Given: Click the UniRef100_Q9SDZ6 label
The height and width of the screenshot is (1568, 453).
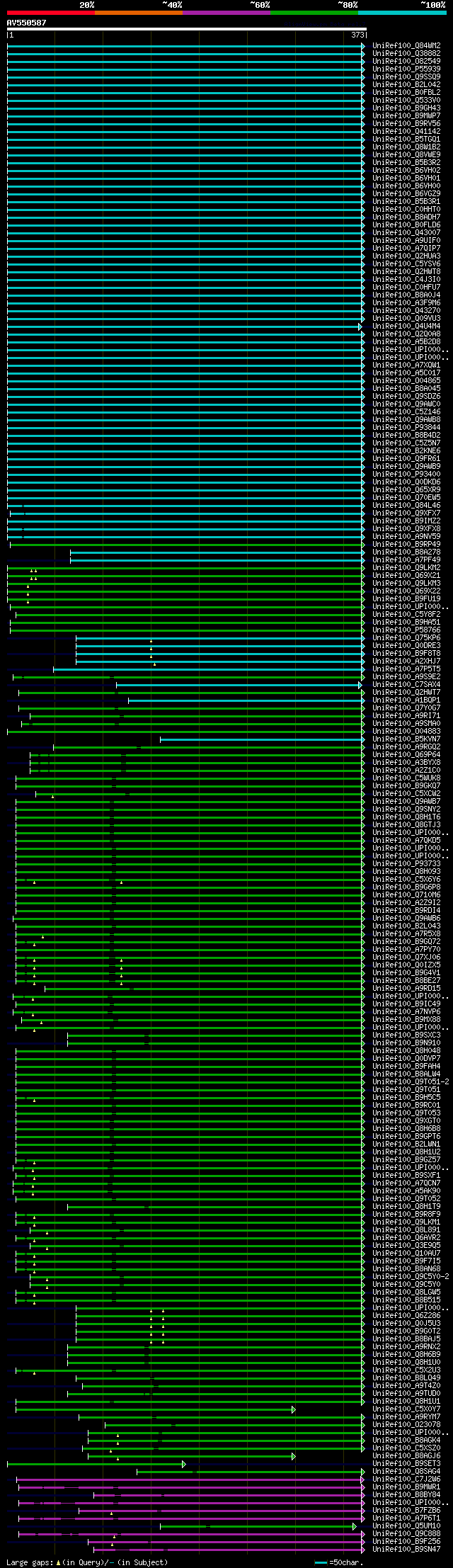Looking at the screenshot, I should [x=406, y=396].
